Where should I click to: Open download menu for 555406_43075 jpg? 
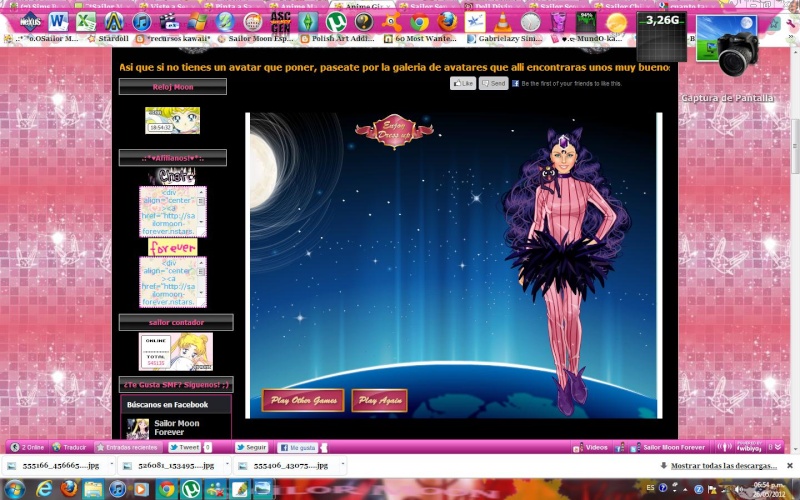[342, 465]
